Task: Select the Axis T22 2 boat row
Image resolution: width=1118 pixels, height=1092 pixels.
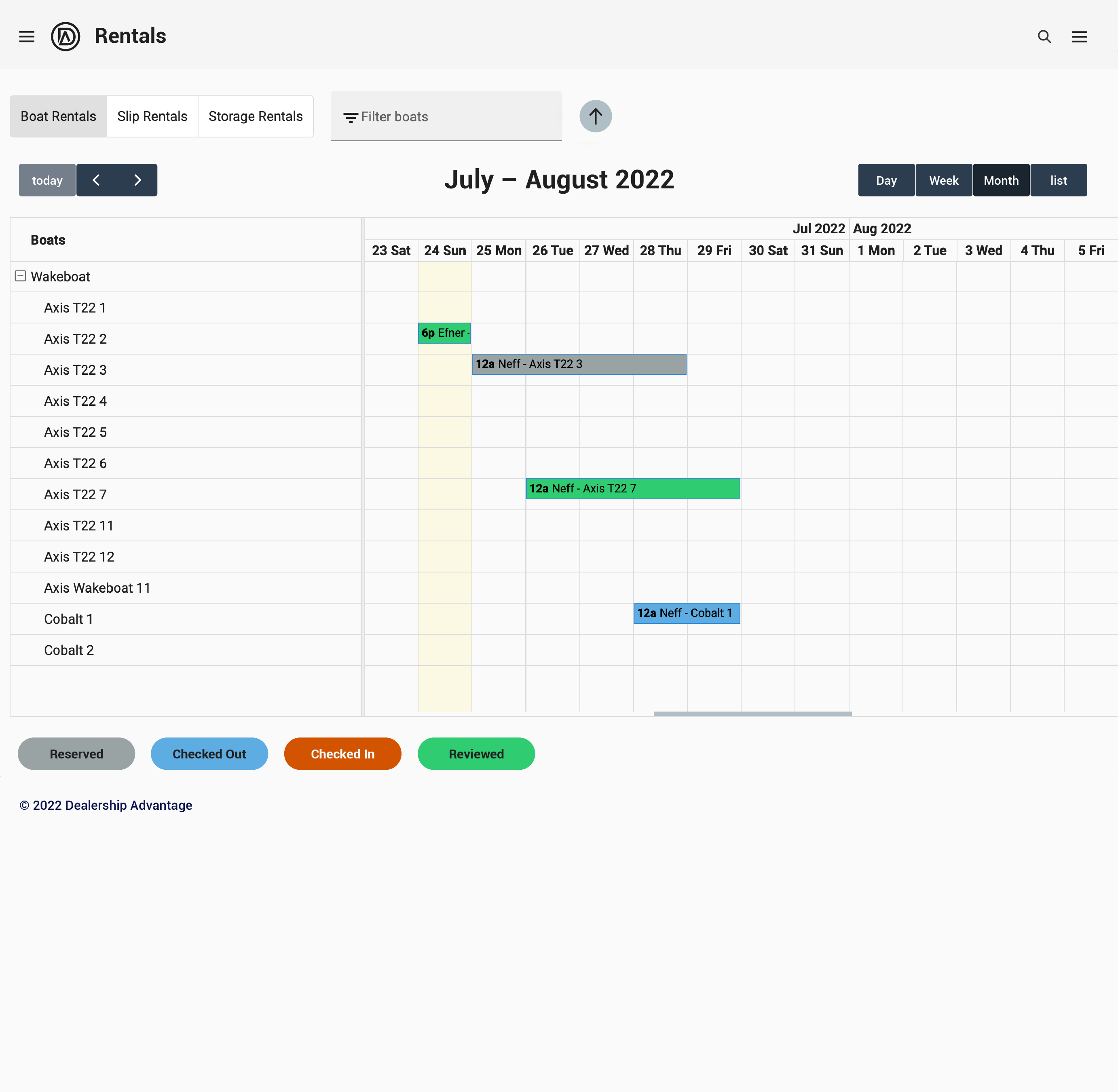Action: 186,339
